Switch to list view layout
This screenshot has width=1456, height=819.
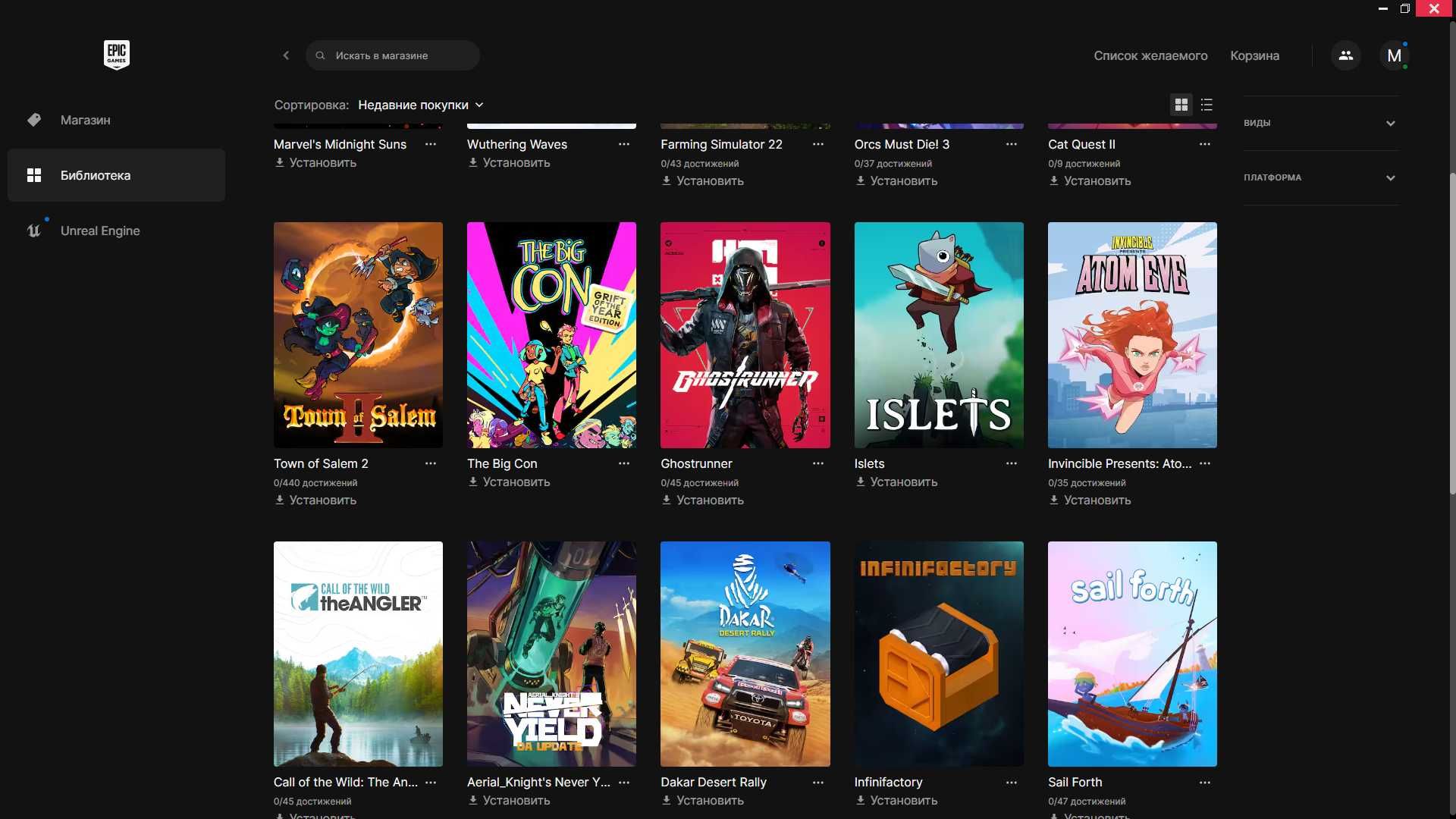click(x=1207, y=105)
